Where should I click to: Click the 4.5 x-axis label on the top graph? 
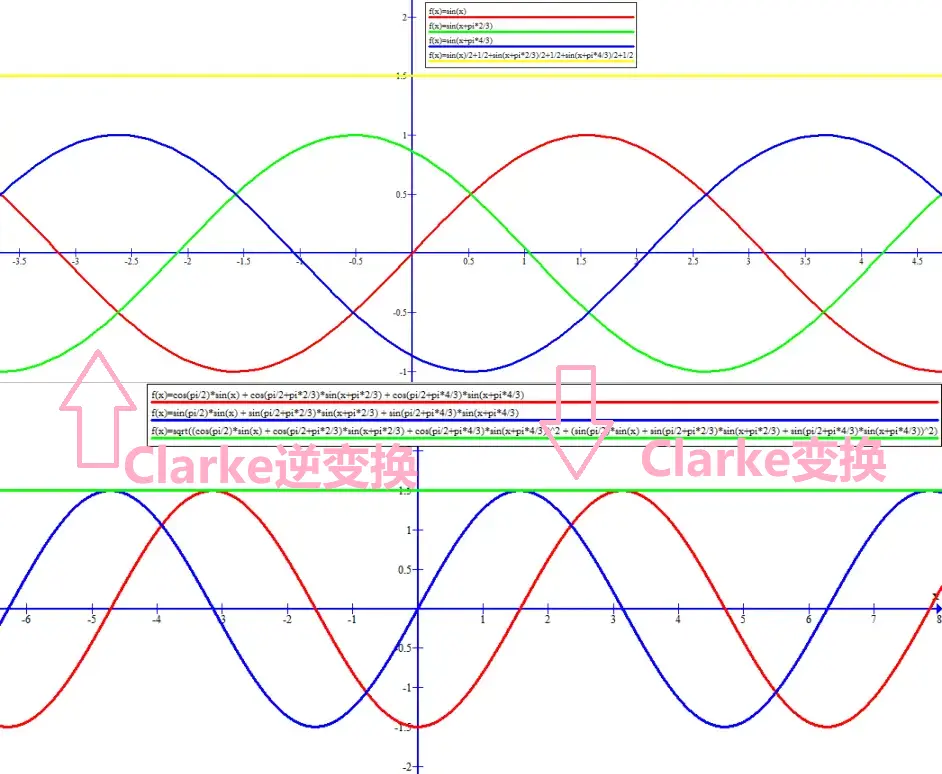click(x=917, y=261)
